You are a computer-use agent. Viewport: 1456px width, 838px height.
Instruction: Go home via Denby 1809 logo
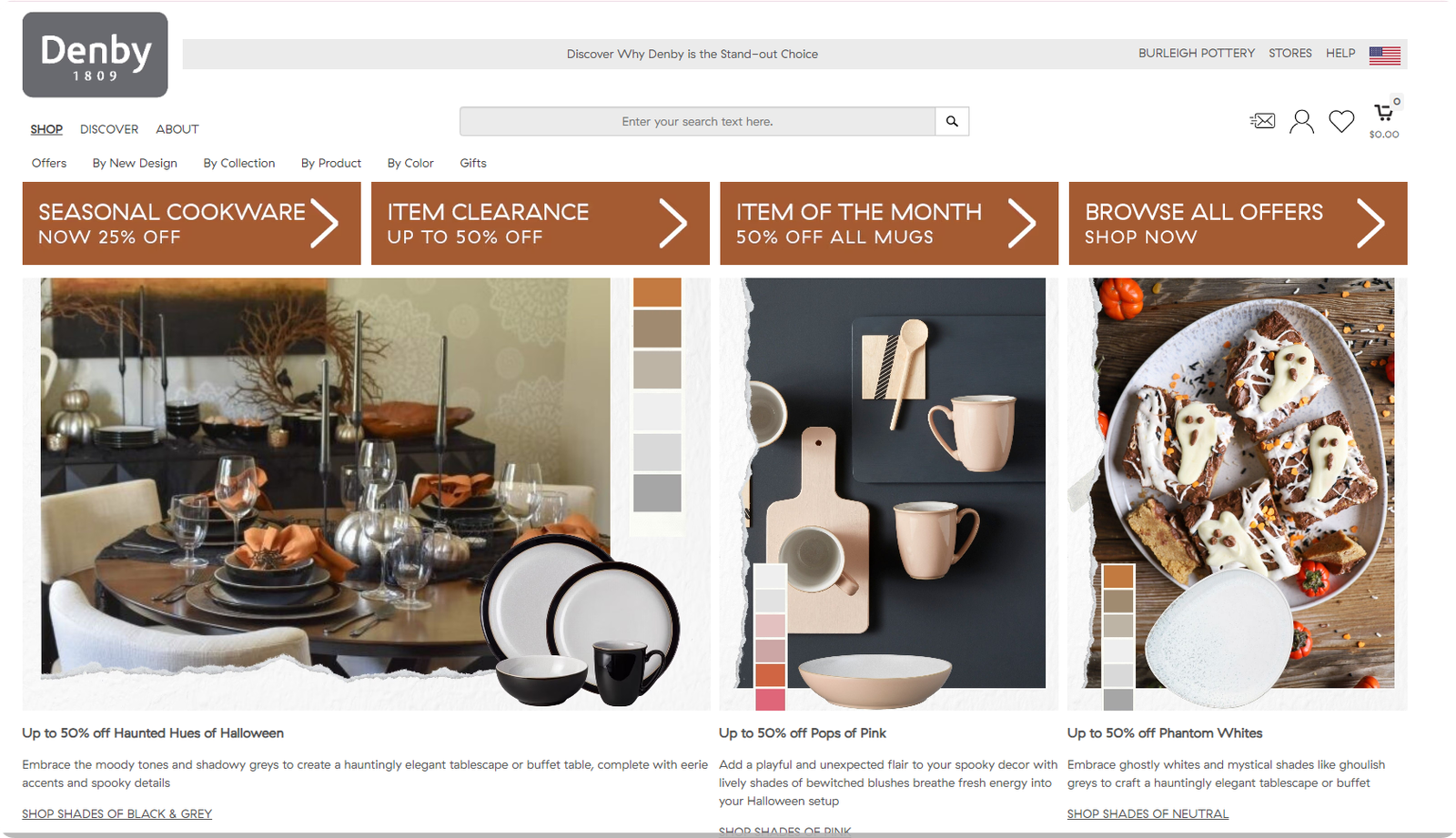[95, 55]
